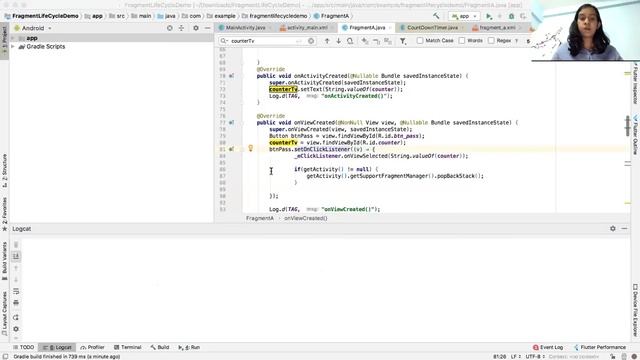Click the search filter funnel icon
Screen dimensions: 640x360
(403, 41)
